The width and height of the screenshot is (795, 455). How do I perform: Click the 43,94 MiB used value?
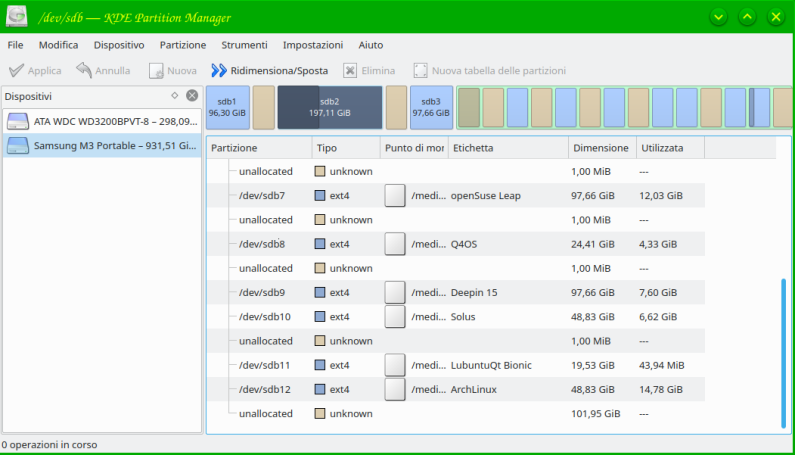pos(662,365)
